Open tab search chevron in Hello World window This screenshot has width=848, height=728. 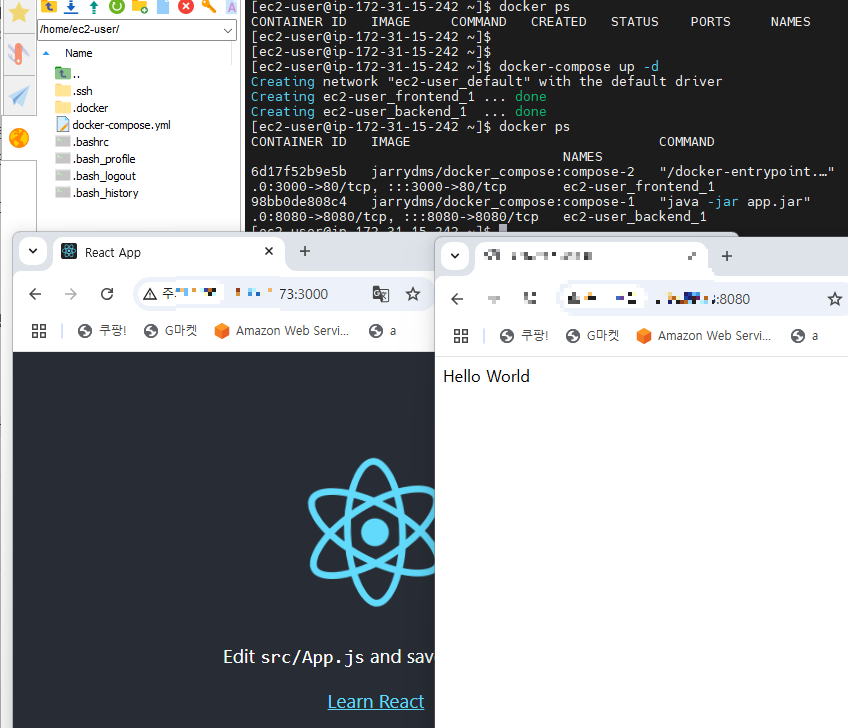click(x=455, y=256)
